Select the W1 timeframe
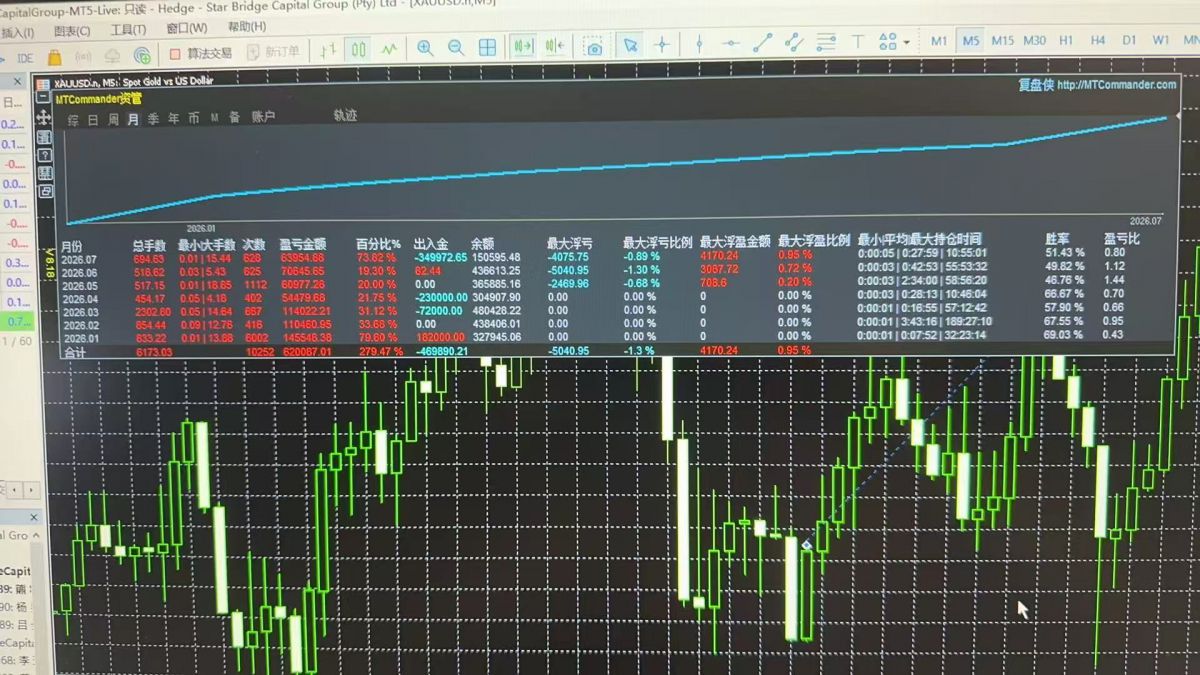This screenshot has height=675, width=1200. pyautogui.click(x=1160, y=40)
